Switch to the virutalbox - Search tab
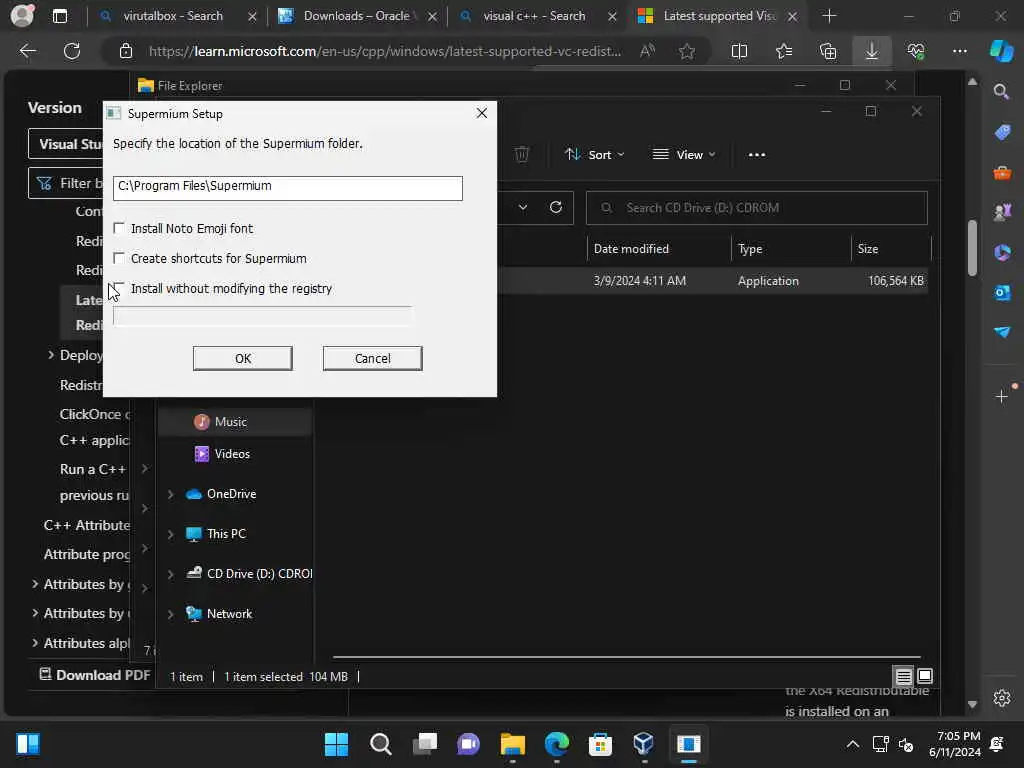This screenshot has height=768, width=1024. coord(173,16)
